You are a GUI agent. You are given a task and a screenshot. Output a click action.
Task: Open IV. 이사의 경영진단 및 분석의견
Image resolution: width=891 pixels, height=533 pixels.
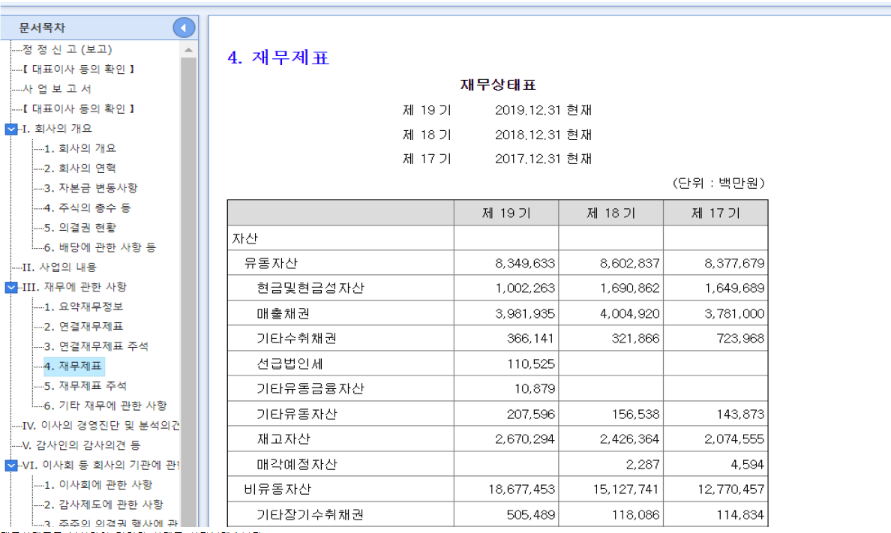[x=101, y=426]
